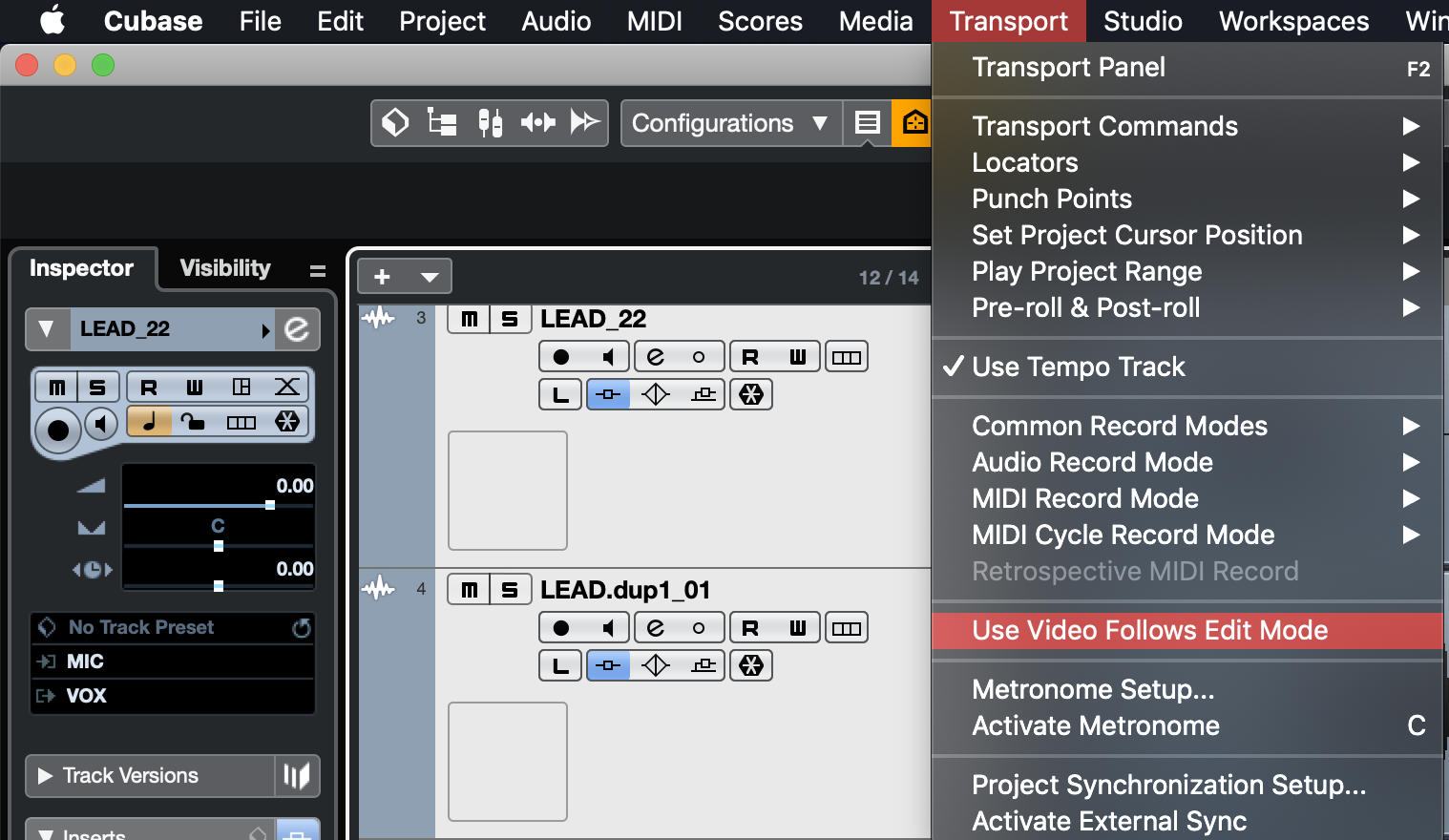
Task: Edit channel settings on LEAD.dup1_01 track
Action: 656,628
